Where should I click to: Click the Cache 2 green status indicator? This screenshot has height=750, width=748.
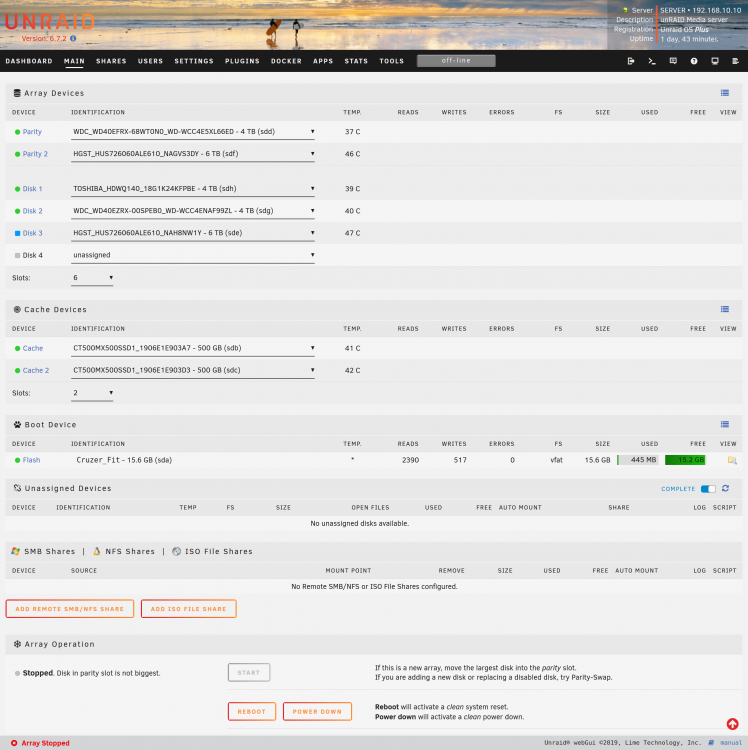tap(17, 371)
